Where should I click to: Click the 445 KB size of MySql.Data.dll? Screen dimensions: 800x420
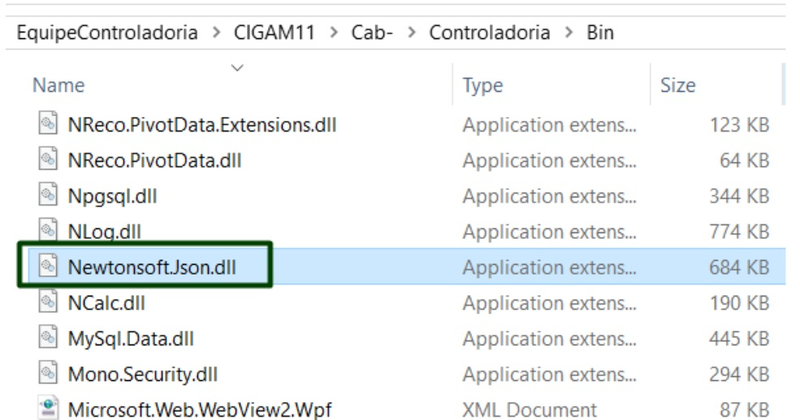pyautogui.click(x=739, y=339)
